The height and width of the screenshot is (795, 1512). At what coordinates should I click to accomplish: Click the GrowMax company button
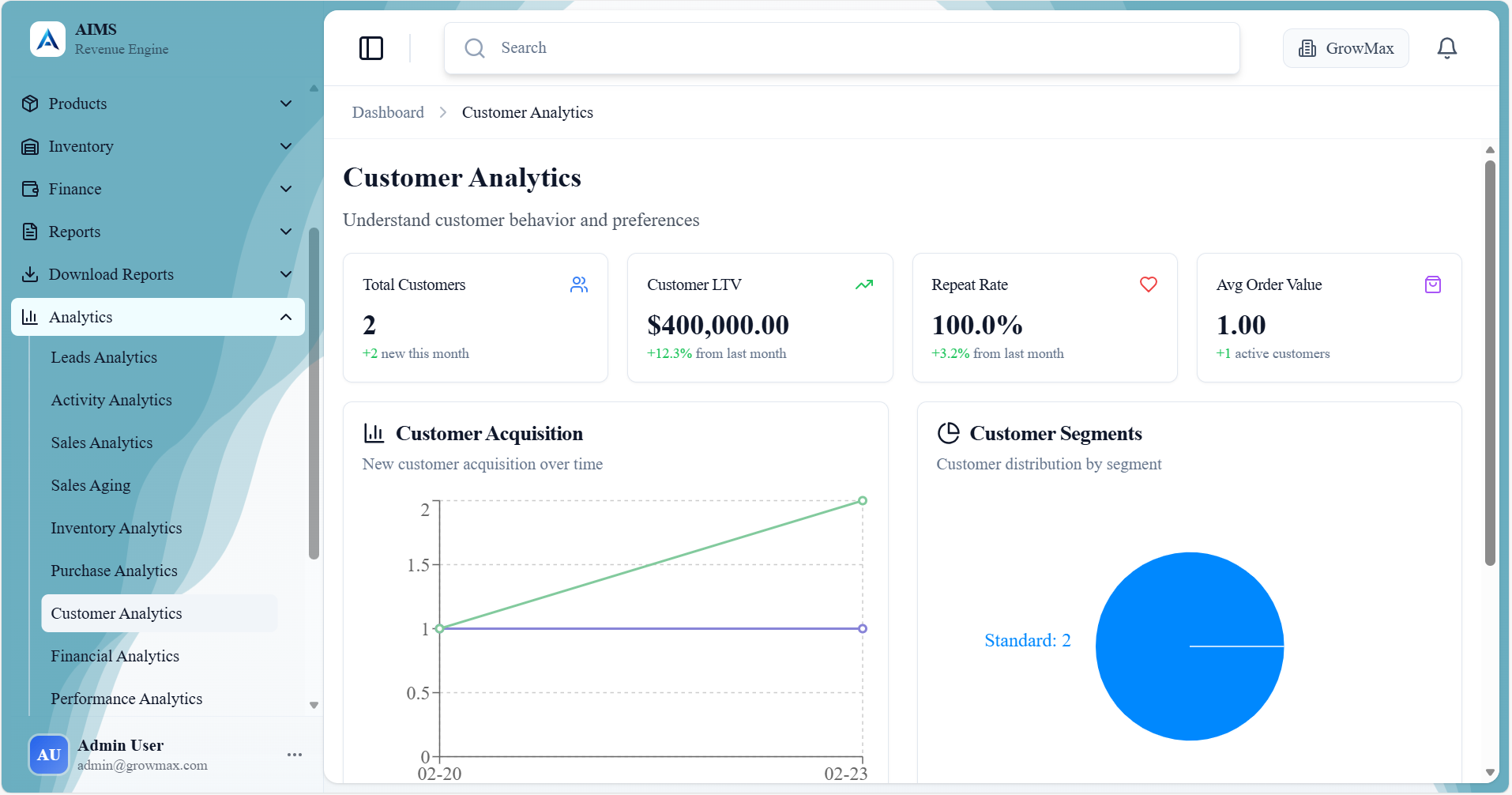coord(1345,47)
